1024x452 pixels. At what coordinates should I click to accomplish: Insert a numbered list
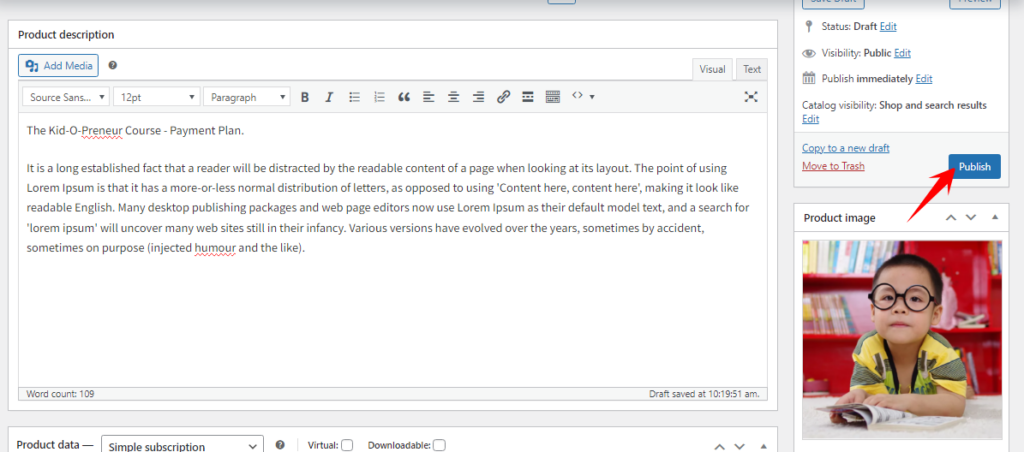[379, 97]
